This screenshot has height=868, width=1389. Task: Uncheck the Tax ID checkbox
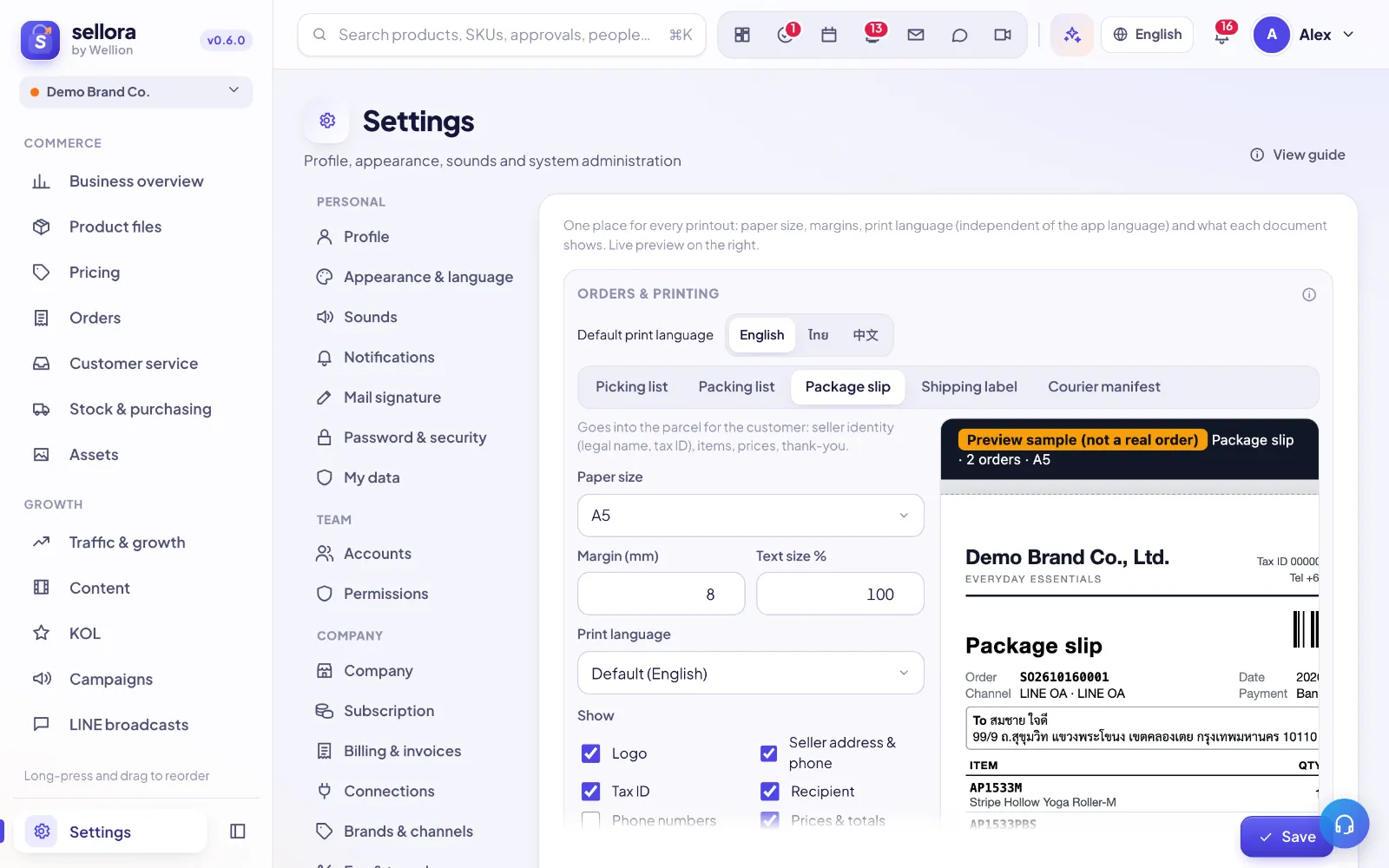pyautogui.click(x=590, y=792)
